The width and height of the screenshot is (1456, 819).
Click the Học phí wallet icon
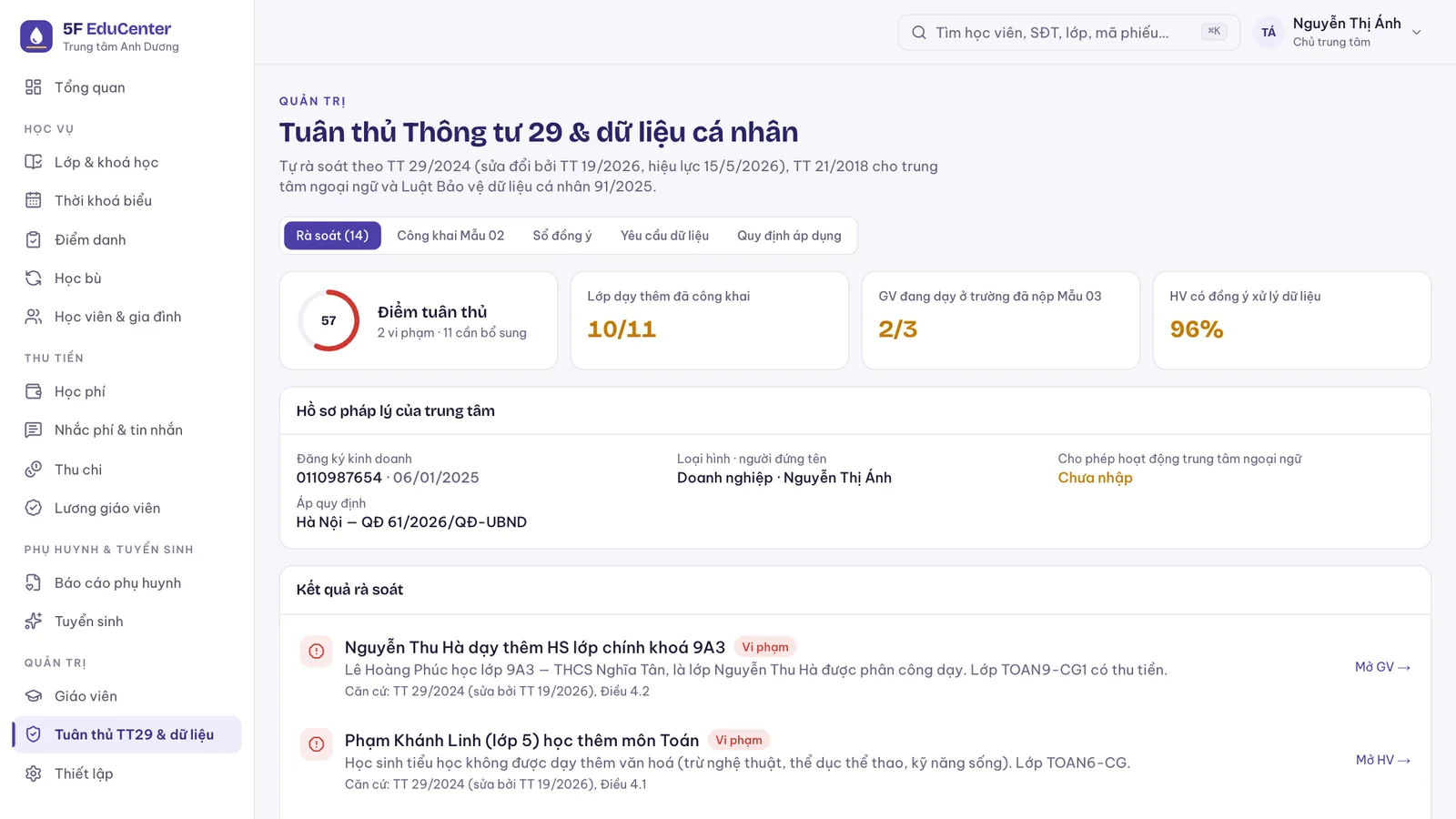[x=34, y=391]
